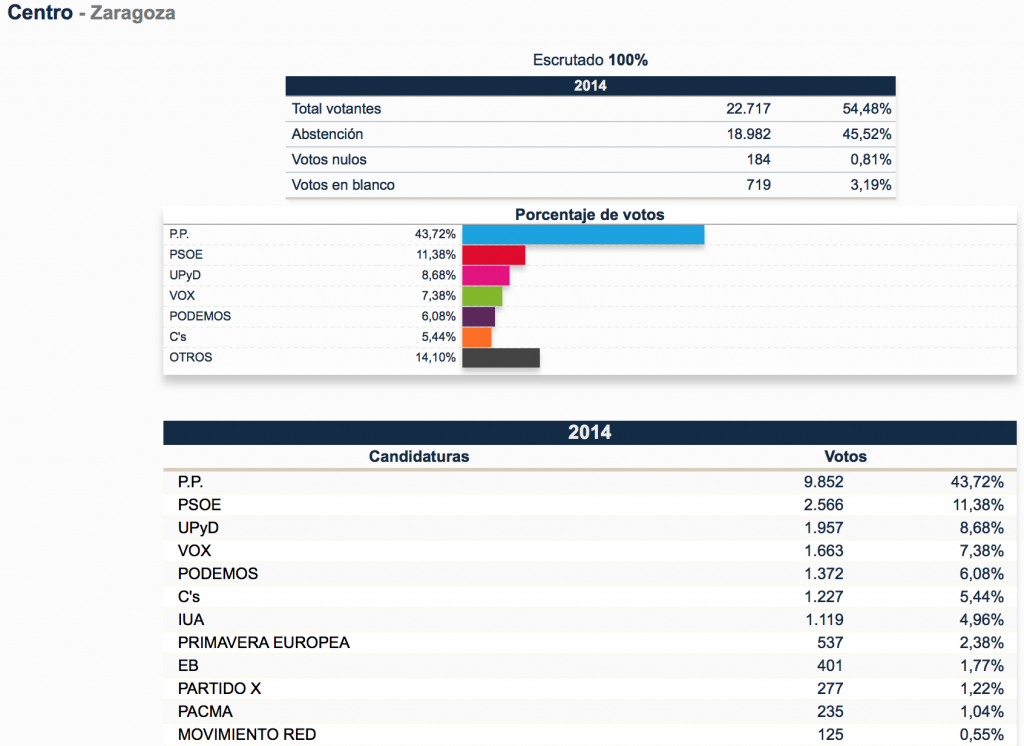Select the magenta UPyD chart bar

[486, 275]
